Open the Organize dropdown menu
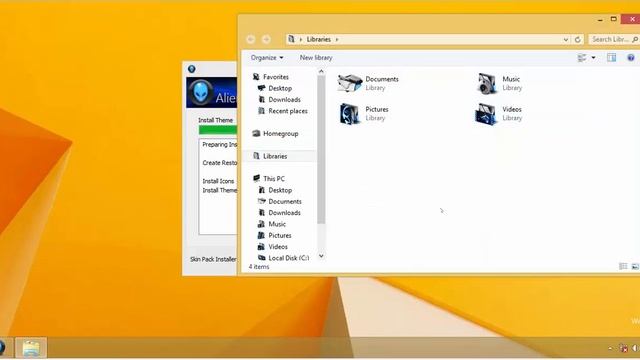The width and height of the screenshot is (640, 360). pos(267,58)
